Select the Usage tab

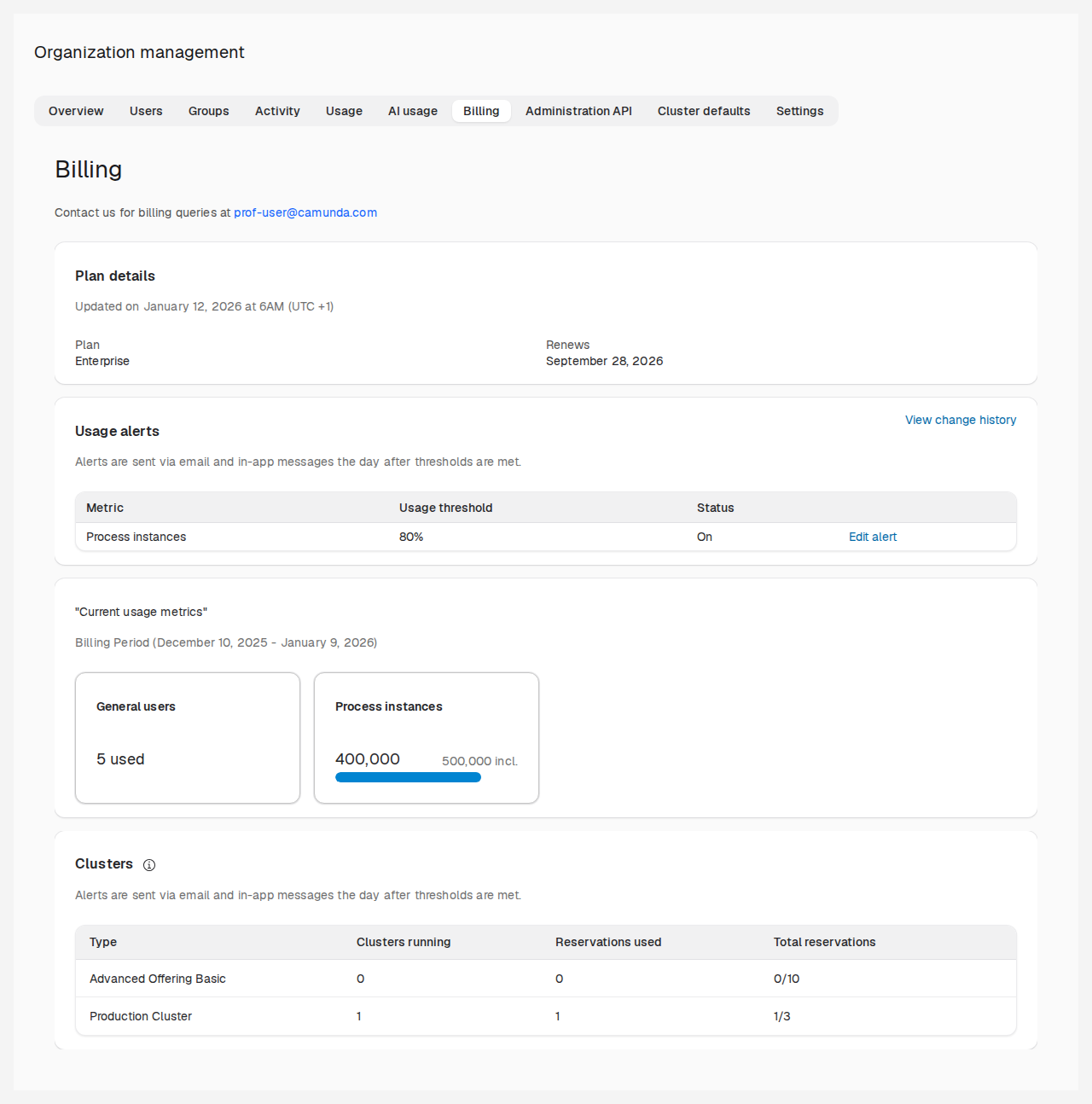click(x=344, y=111)
